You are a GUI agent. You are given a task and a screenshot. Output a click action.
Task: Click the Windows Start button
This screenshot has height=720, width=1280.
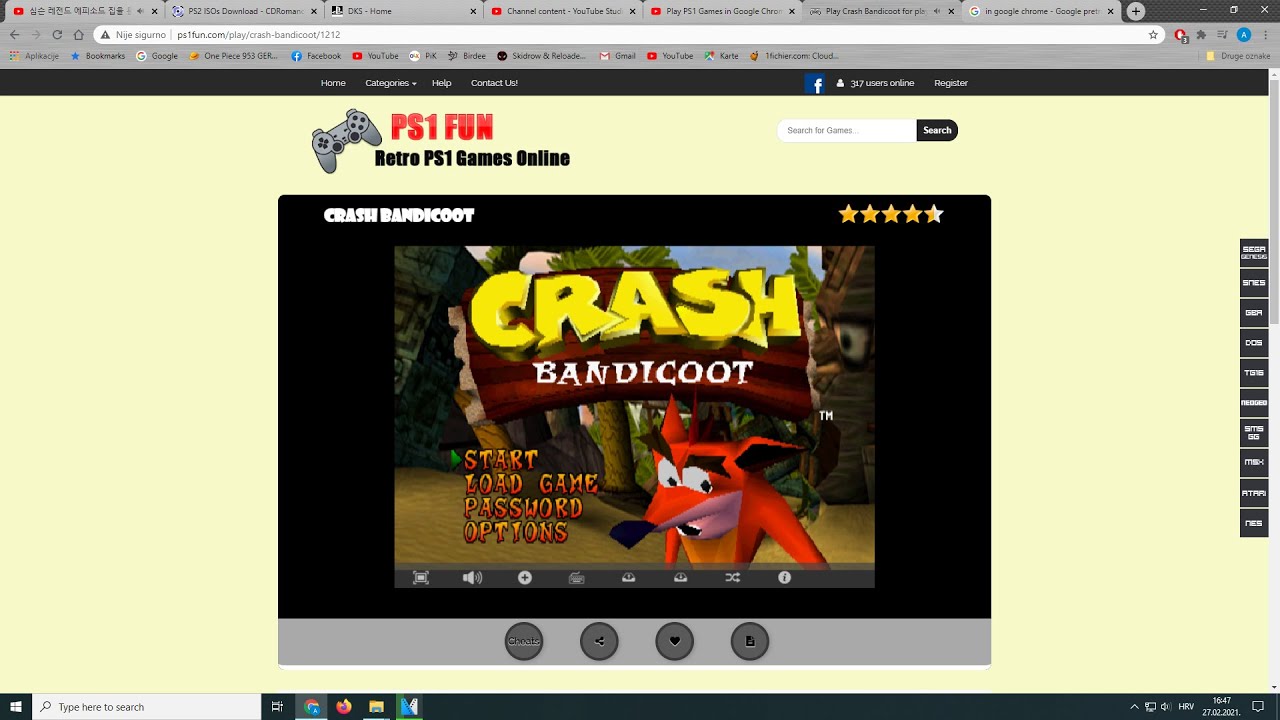16,707
